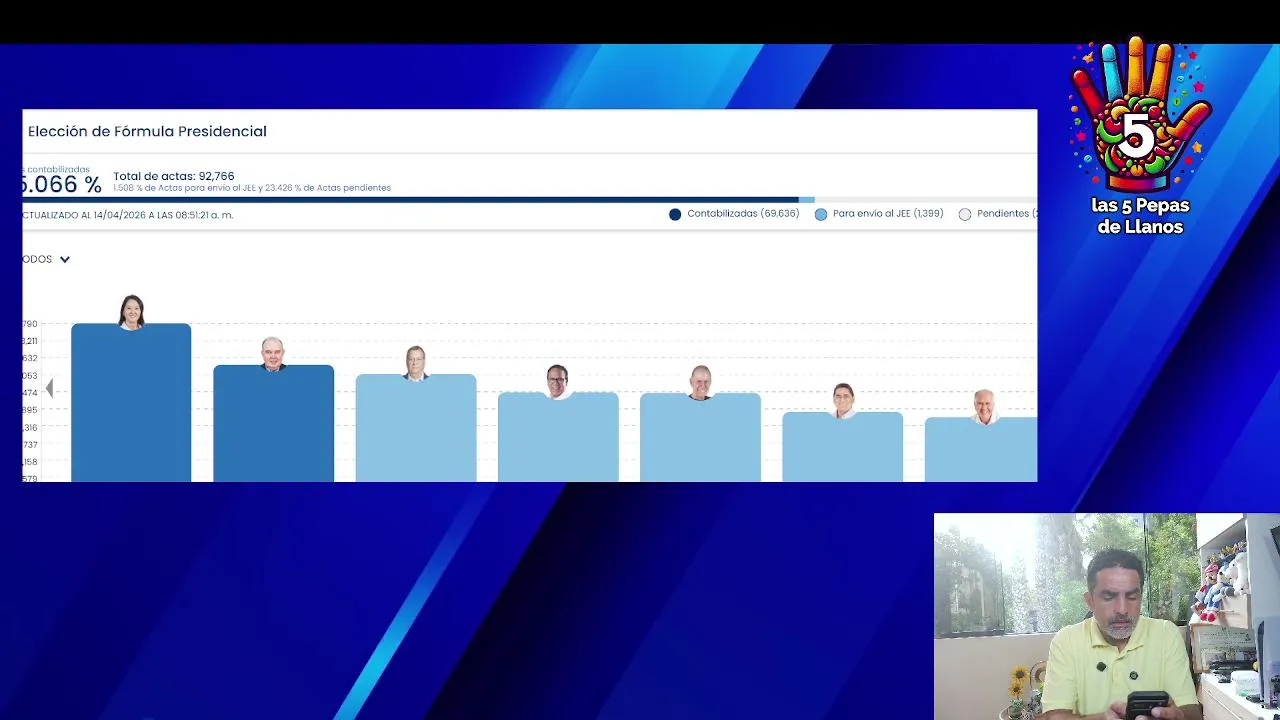Click the '5.066 %' percentage value
Image resolution: width=1280 pixels, height=720 pixels.
point(61,185)
